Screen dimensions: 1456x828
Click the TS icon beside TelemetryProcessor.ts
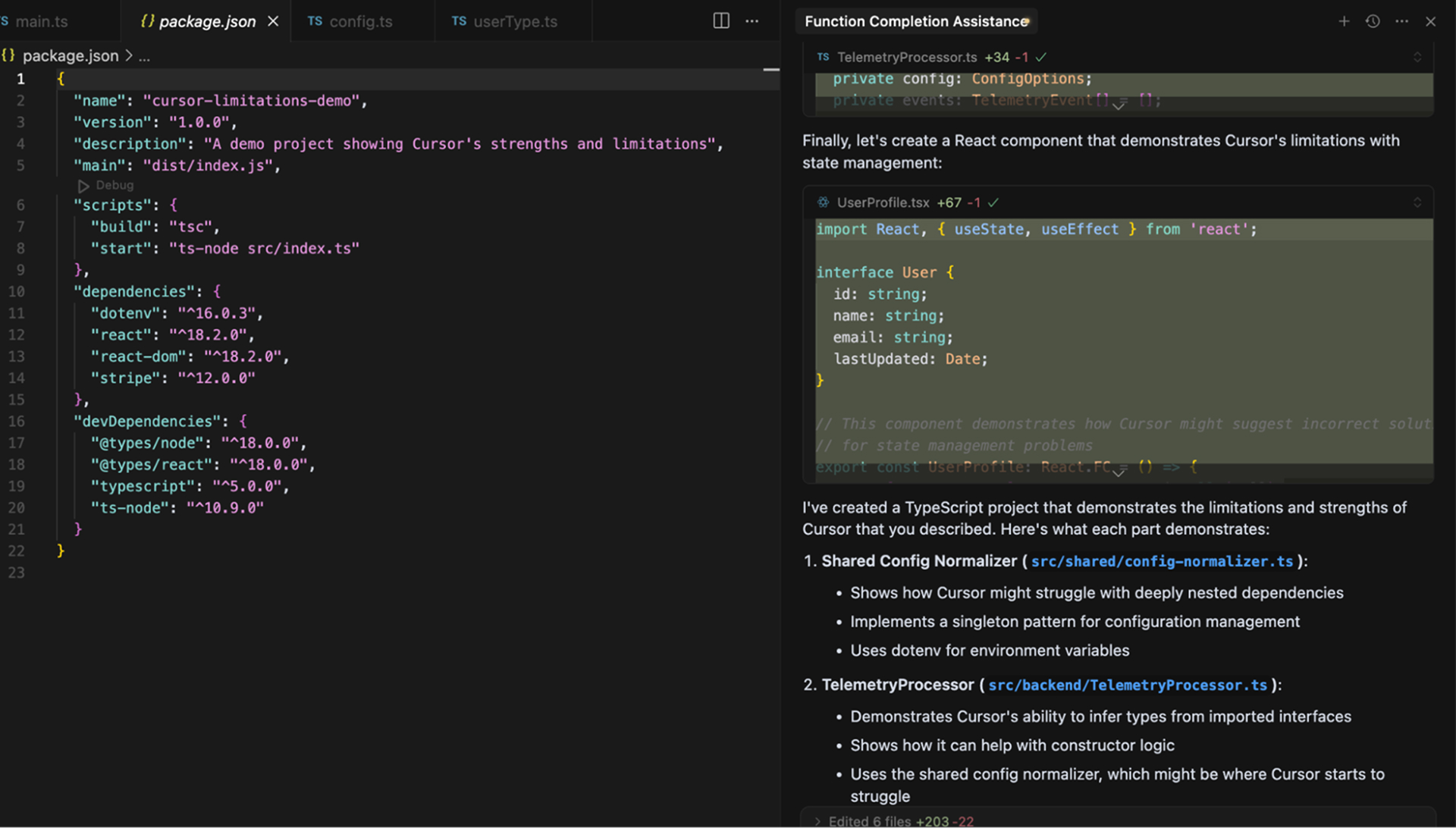click(823, 57)
